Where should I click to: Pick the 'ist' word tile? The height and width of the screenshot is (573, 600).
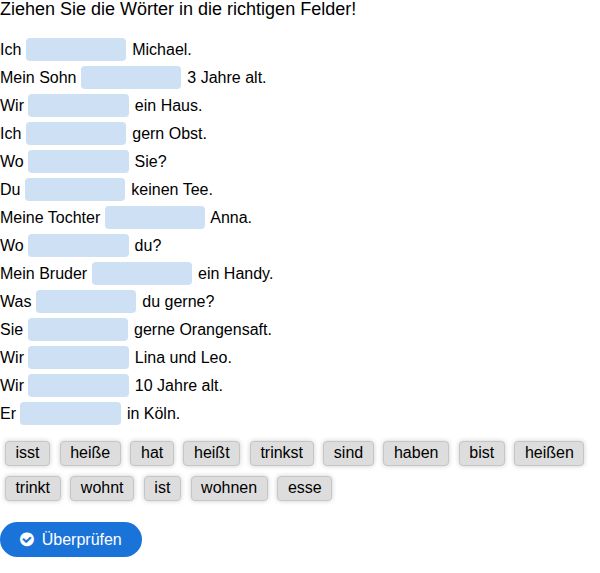point(162,488)
